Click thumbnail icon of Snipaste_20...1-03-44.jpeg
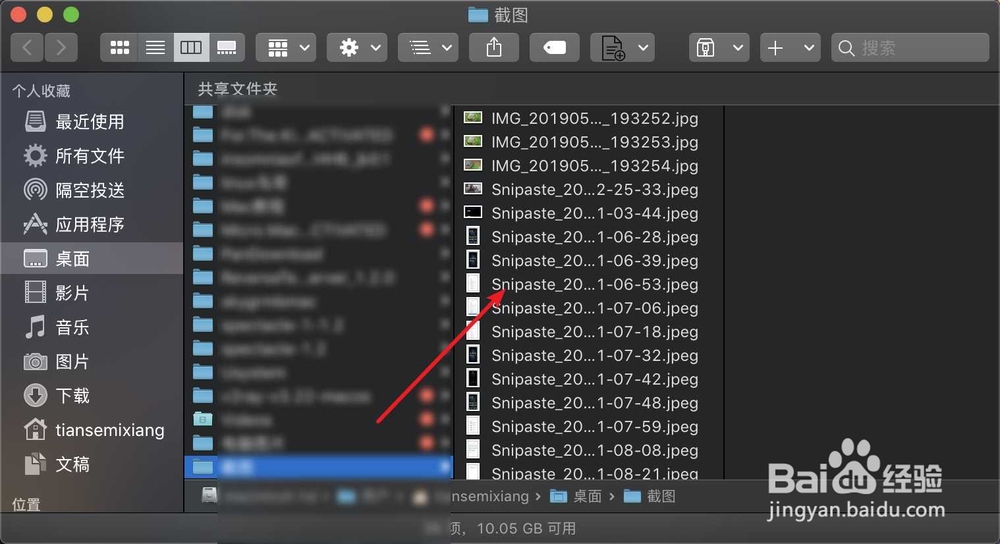This screenshot has width=1000, height=544. pos(473,212)
